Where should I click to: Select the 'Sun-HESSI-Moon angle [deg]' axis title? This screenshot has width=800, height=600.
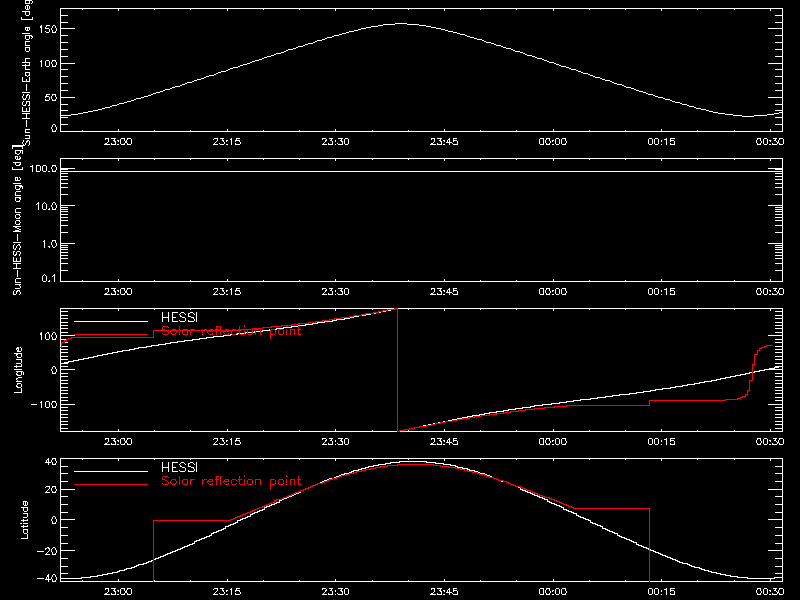[x=17, y=220]
